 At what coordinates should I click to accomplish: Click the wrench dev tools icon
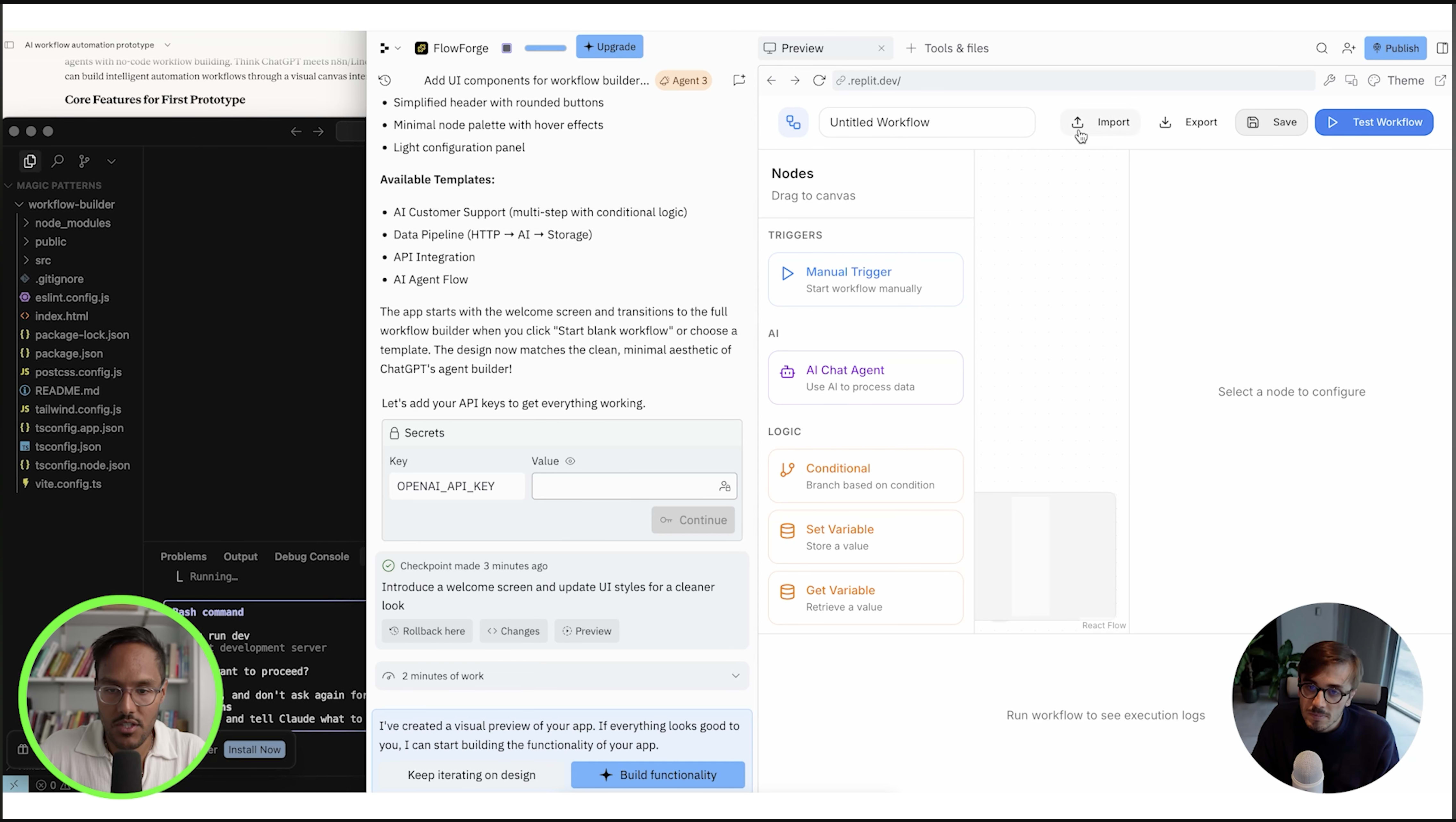1329,80
